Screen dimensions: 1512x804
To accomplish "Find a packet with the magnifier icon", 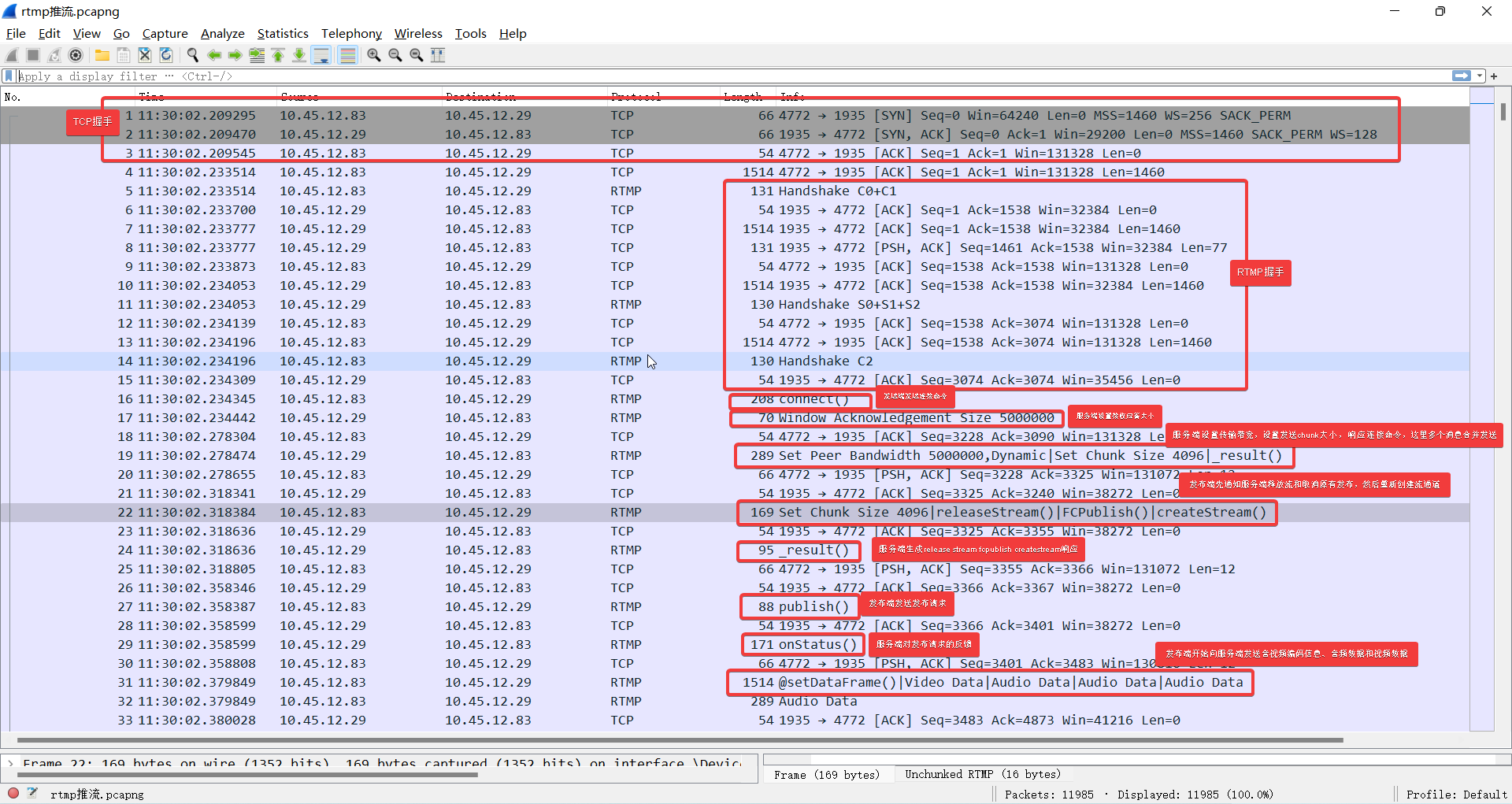I will click(193, 55).
